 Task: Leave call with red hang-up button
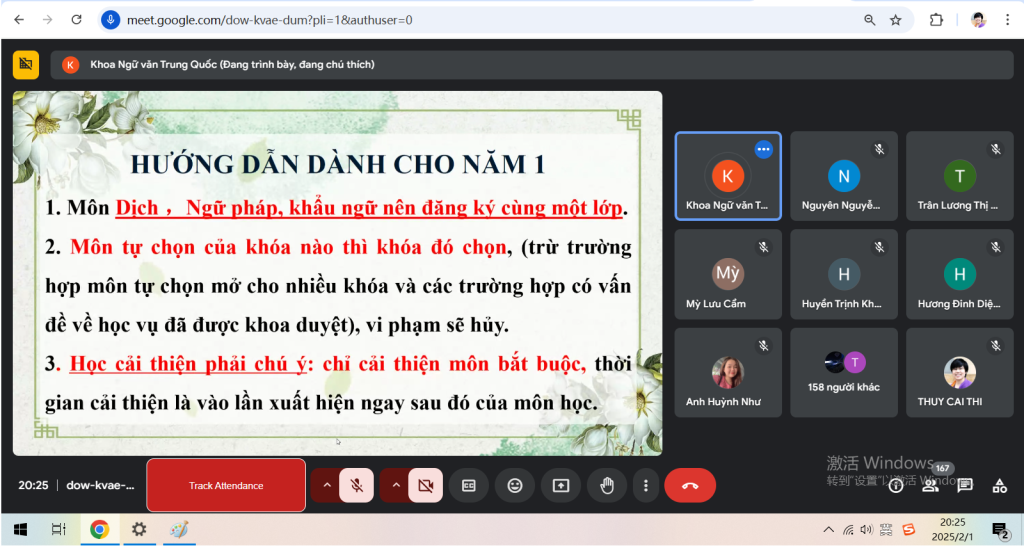coord(690,485)
